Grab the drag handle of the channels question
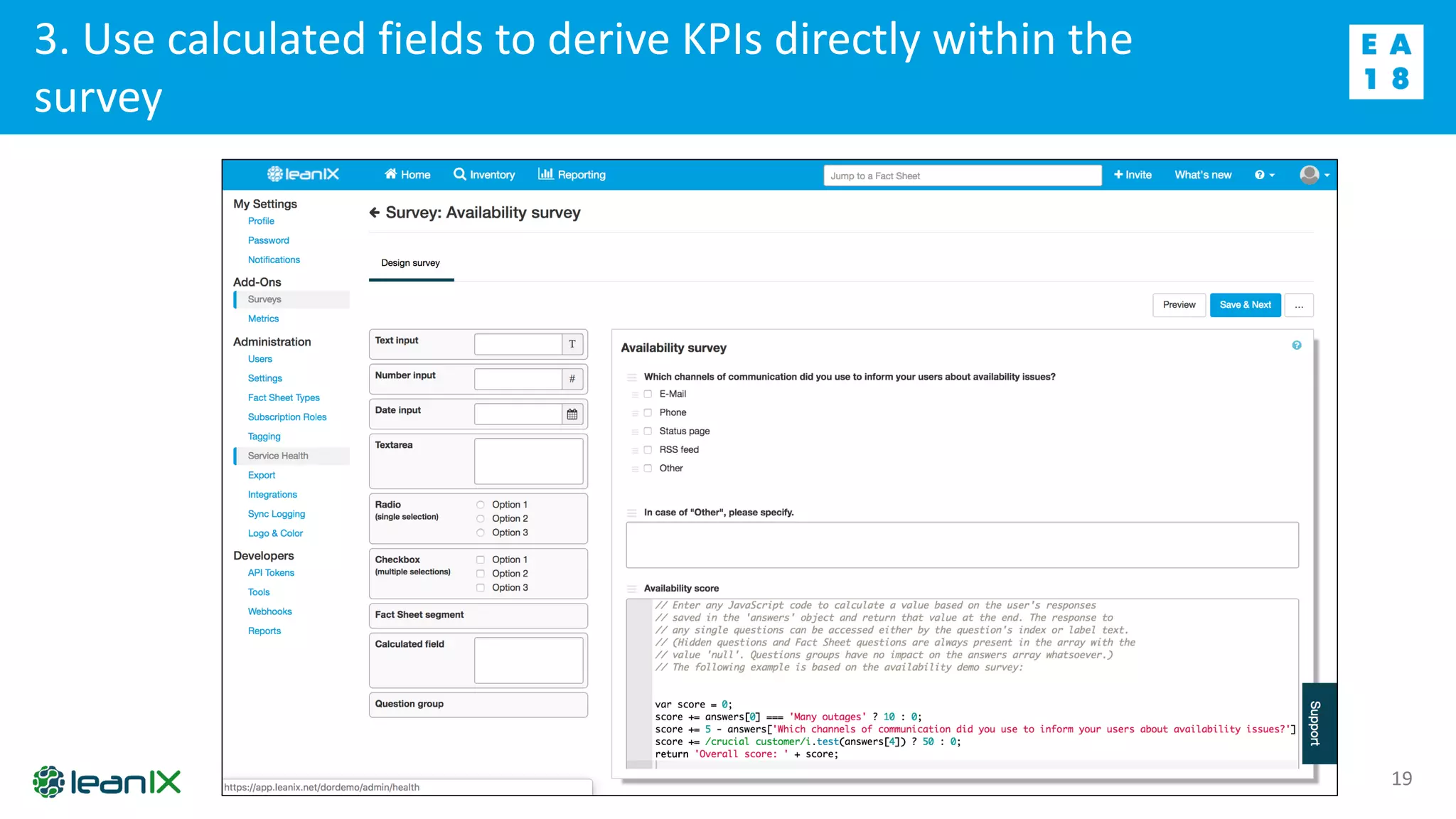 [631, 377]
